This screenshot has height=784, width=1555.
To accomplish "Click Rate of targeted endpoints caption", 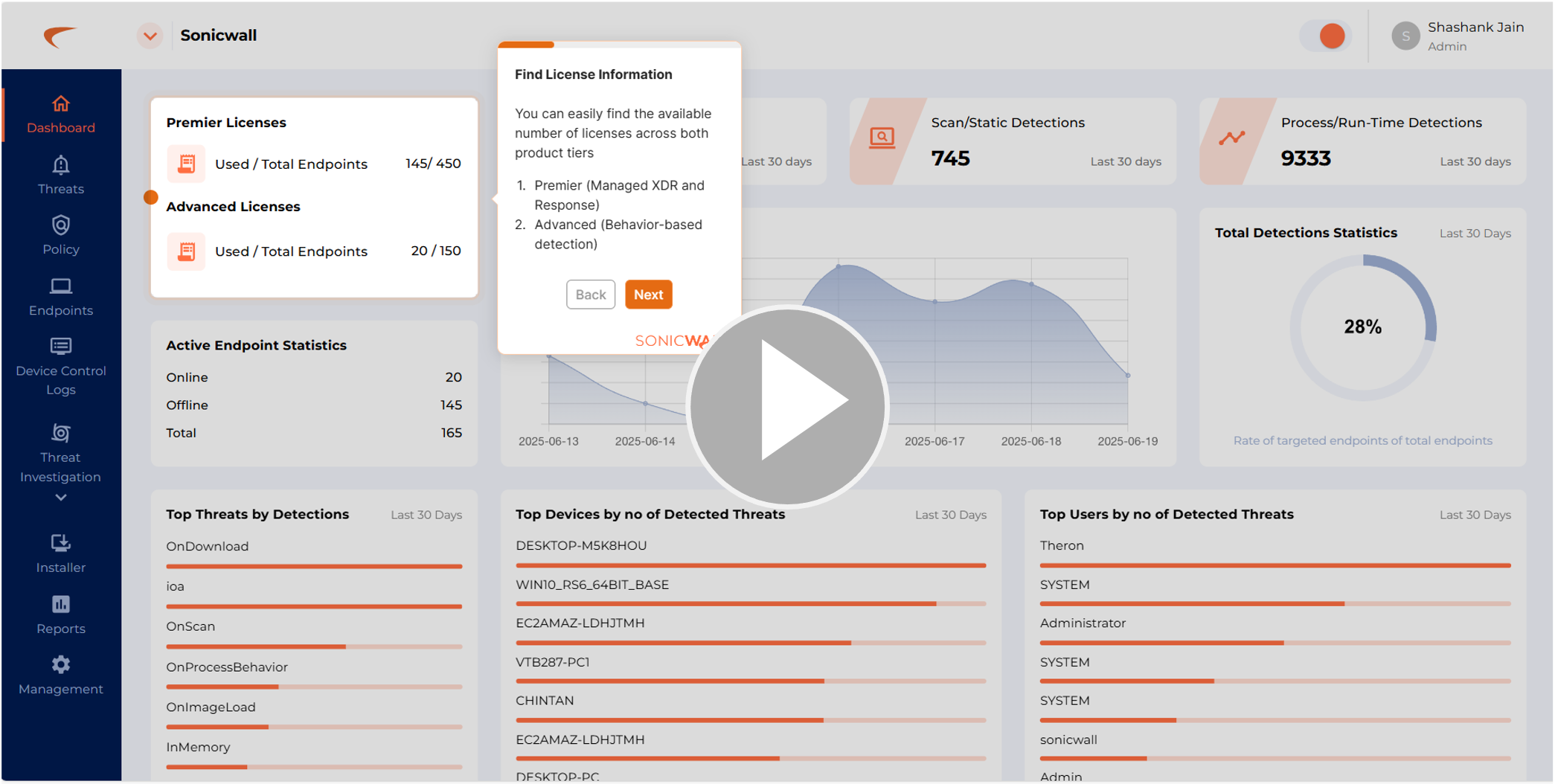I will click(x=1362, y=440).
